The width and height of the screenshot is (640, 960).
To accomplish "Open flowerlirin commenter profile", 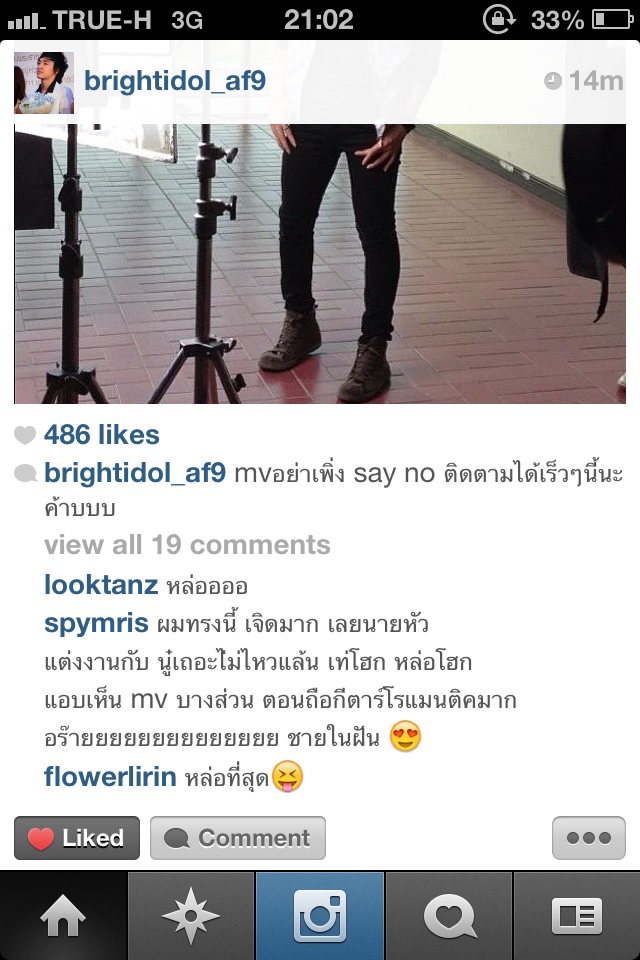I will [x=110, y=776].
